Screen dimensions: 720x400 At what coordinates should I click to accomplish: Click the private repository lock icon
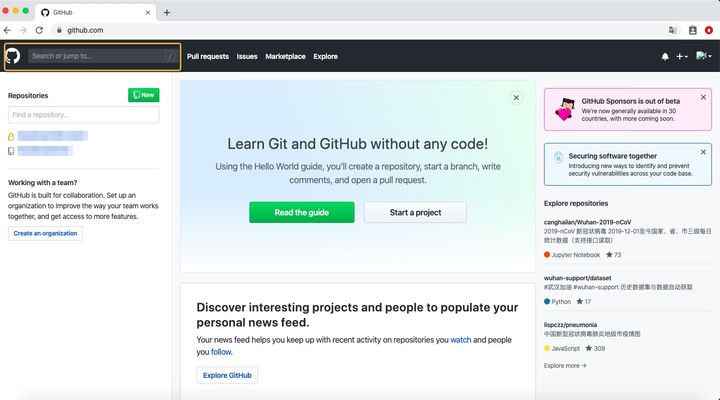coord(11,136)
